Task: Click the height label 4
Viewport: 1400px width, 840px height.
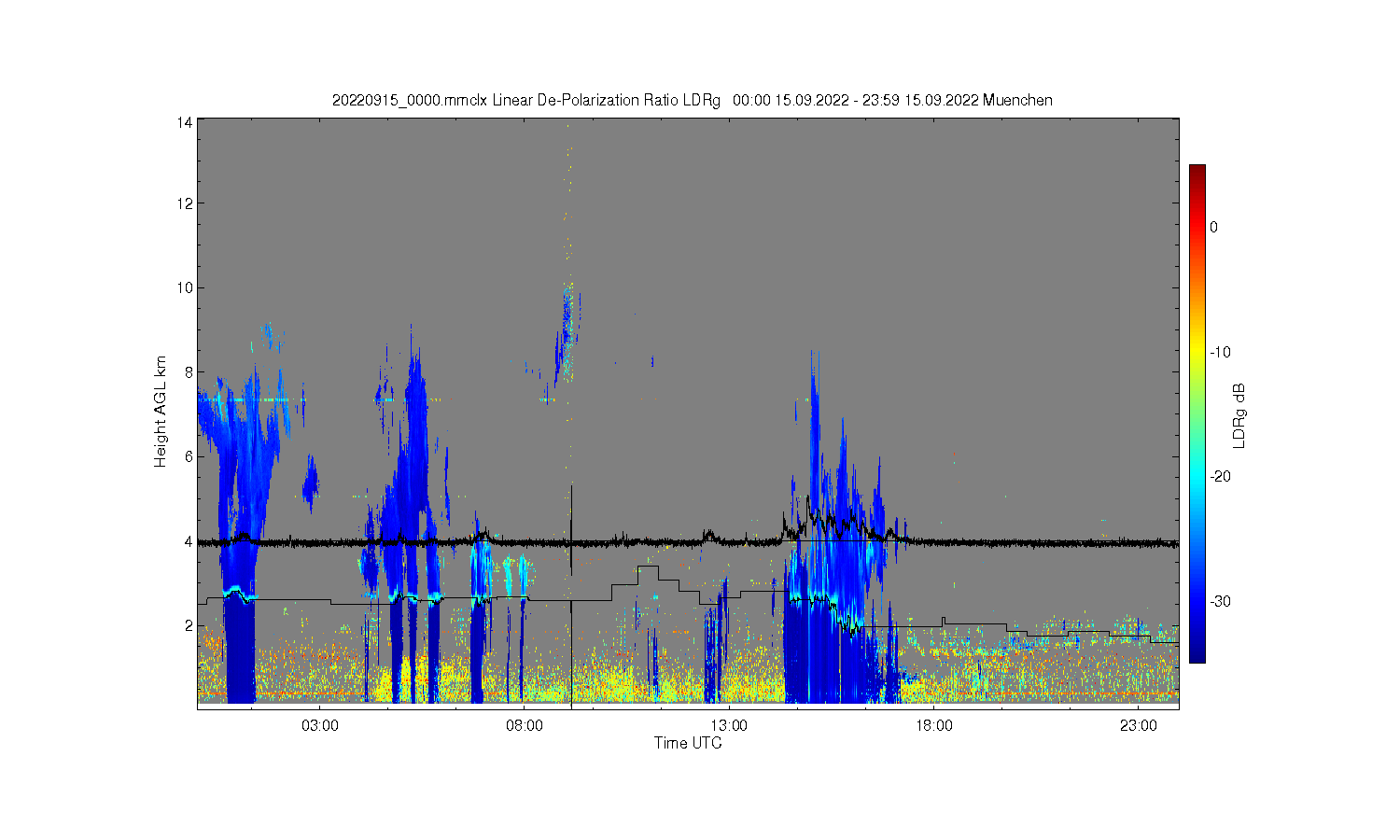Action: point(189,541)
